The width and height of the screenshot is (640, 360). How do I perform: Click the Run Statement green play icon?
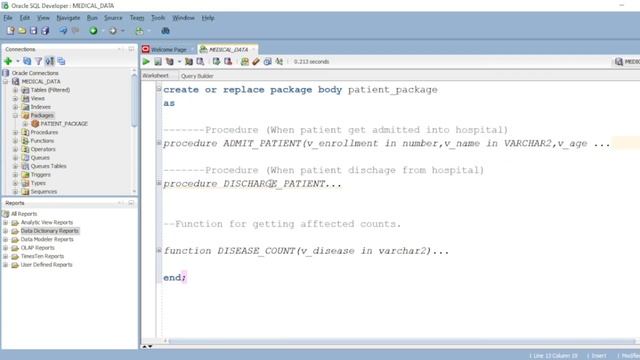(146, 62)
